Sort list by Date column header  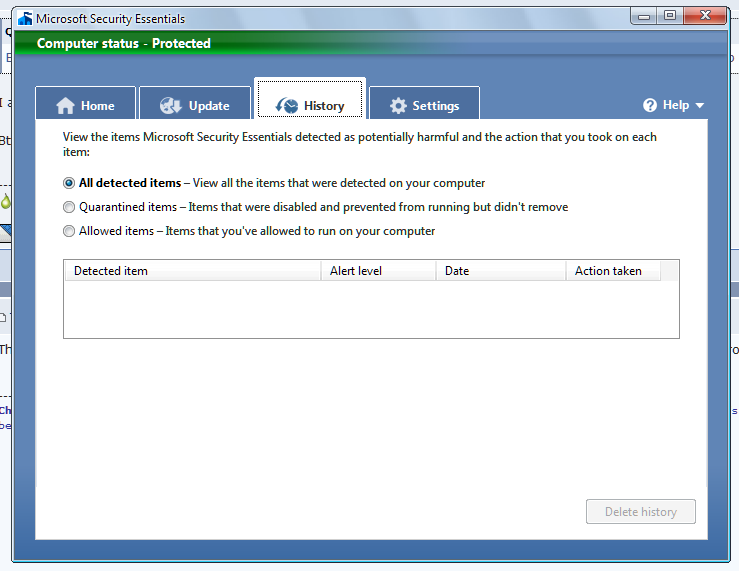[501, 271]
